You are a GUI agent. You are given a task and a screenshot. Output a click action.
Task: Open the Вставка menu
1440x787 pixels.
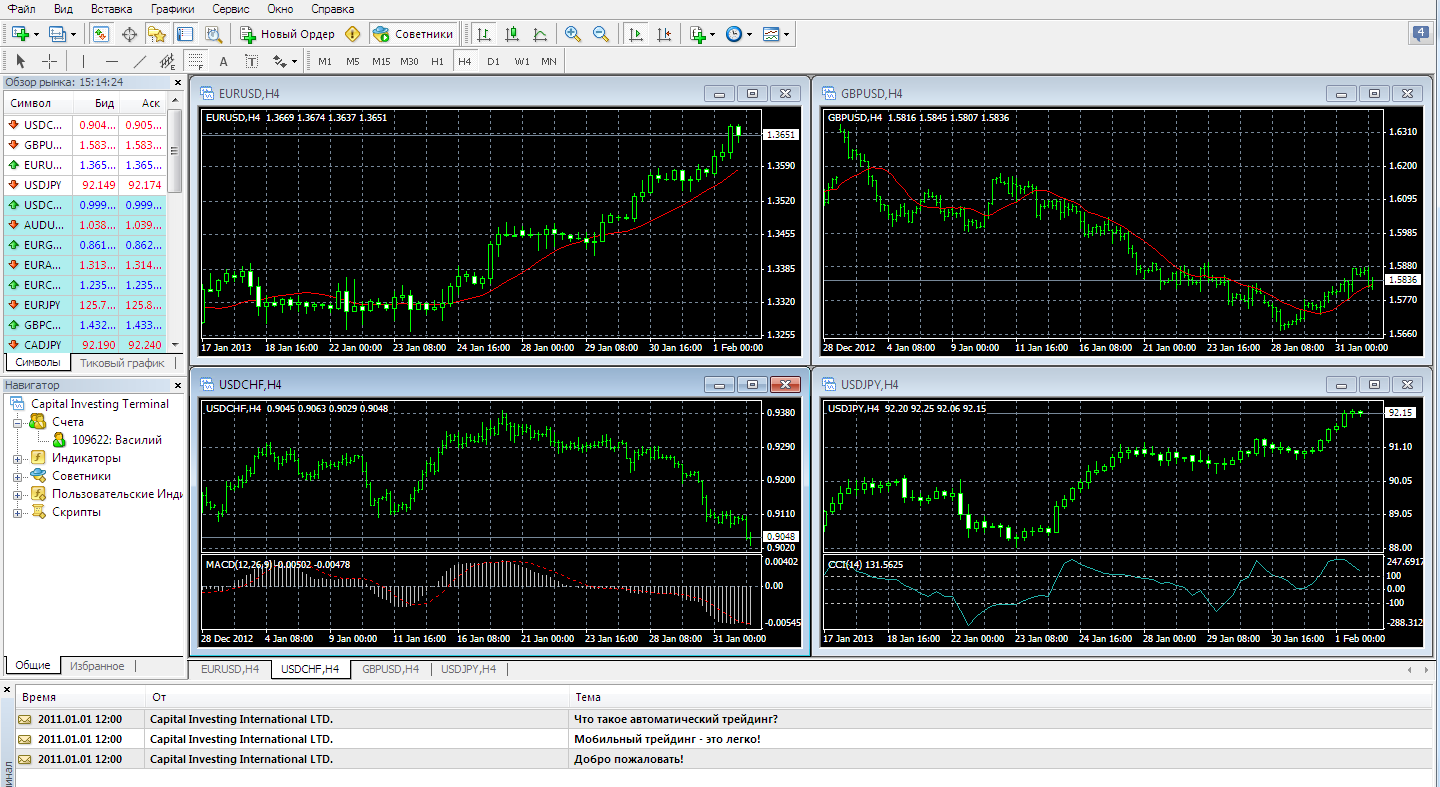[111, 9]
